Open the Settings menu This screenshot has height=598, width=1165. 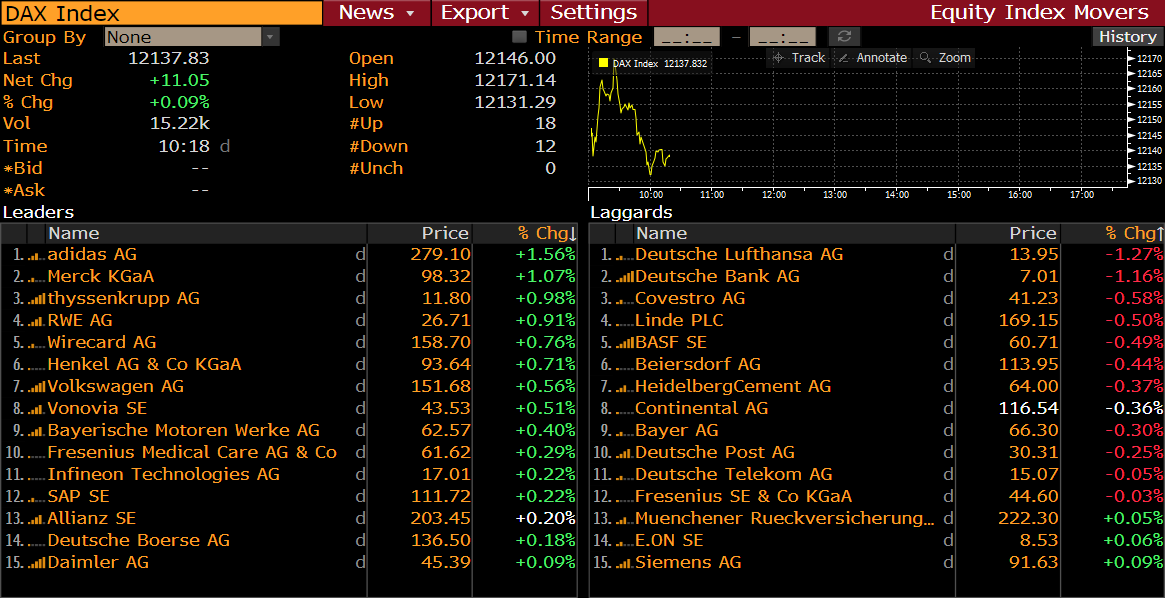tap(593, 13)
